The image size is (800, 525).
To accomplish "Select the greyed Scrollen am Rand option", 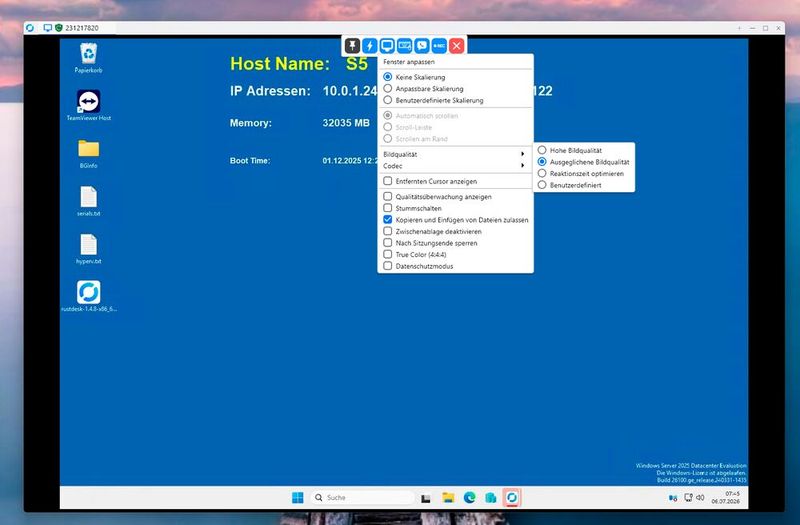I will (415, 139).
